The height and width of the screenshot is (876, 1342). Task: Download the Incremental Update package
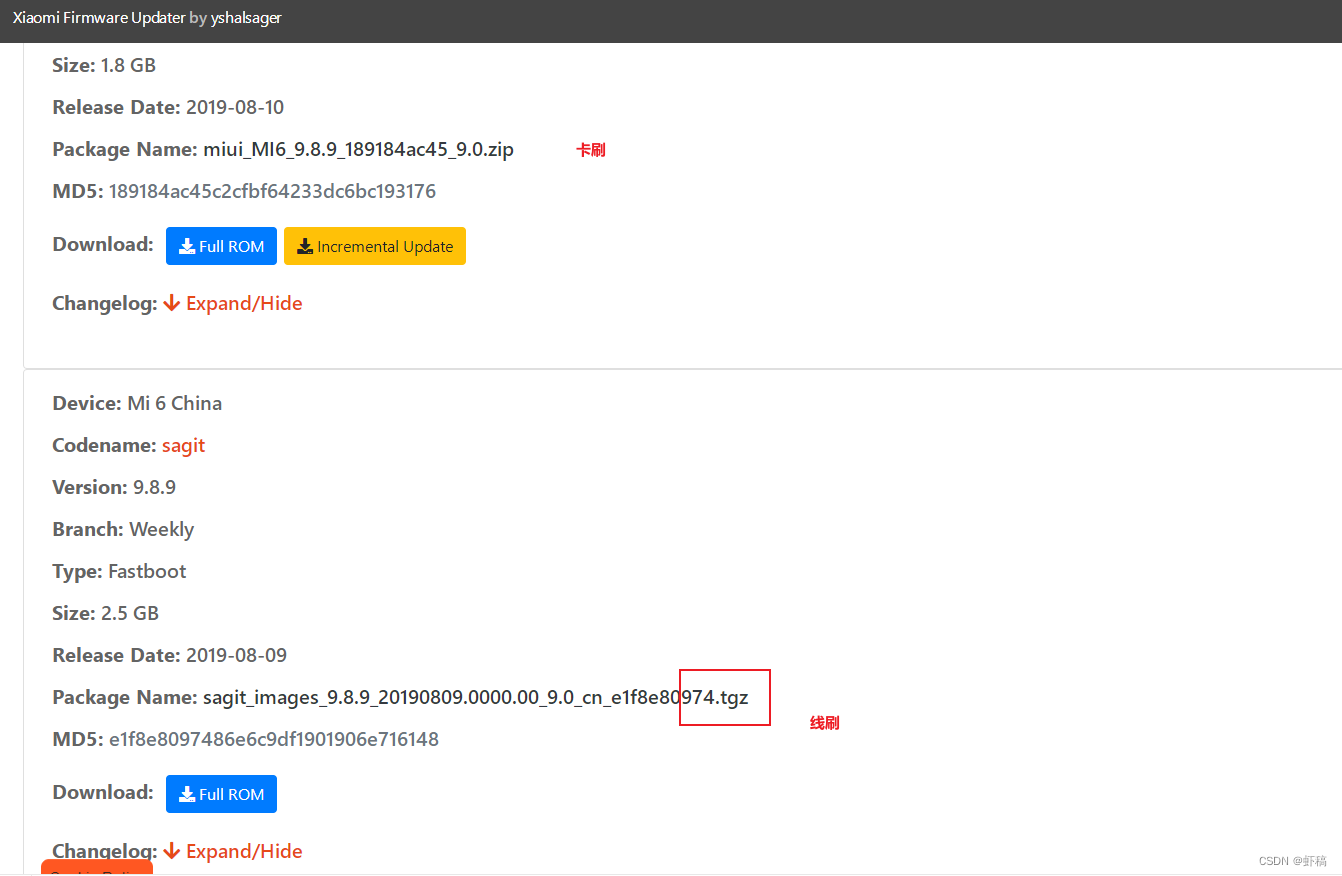(x=375, y=246)
